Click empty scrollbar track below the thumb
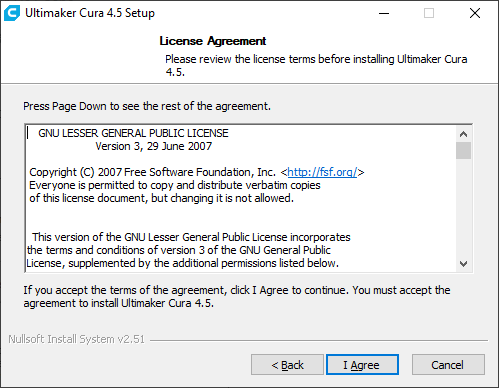Screen dimensions: 499x388 [x=463, y=207]
